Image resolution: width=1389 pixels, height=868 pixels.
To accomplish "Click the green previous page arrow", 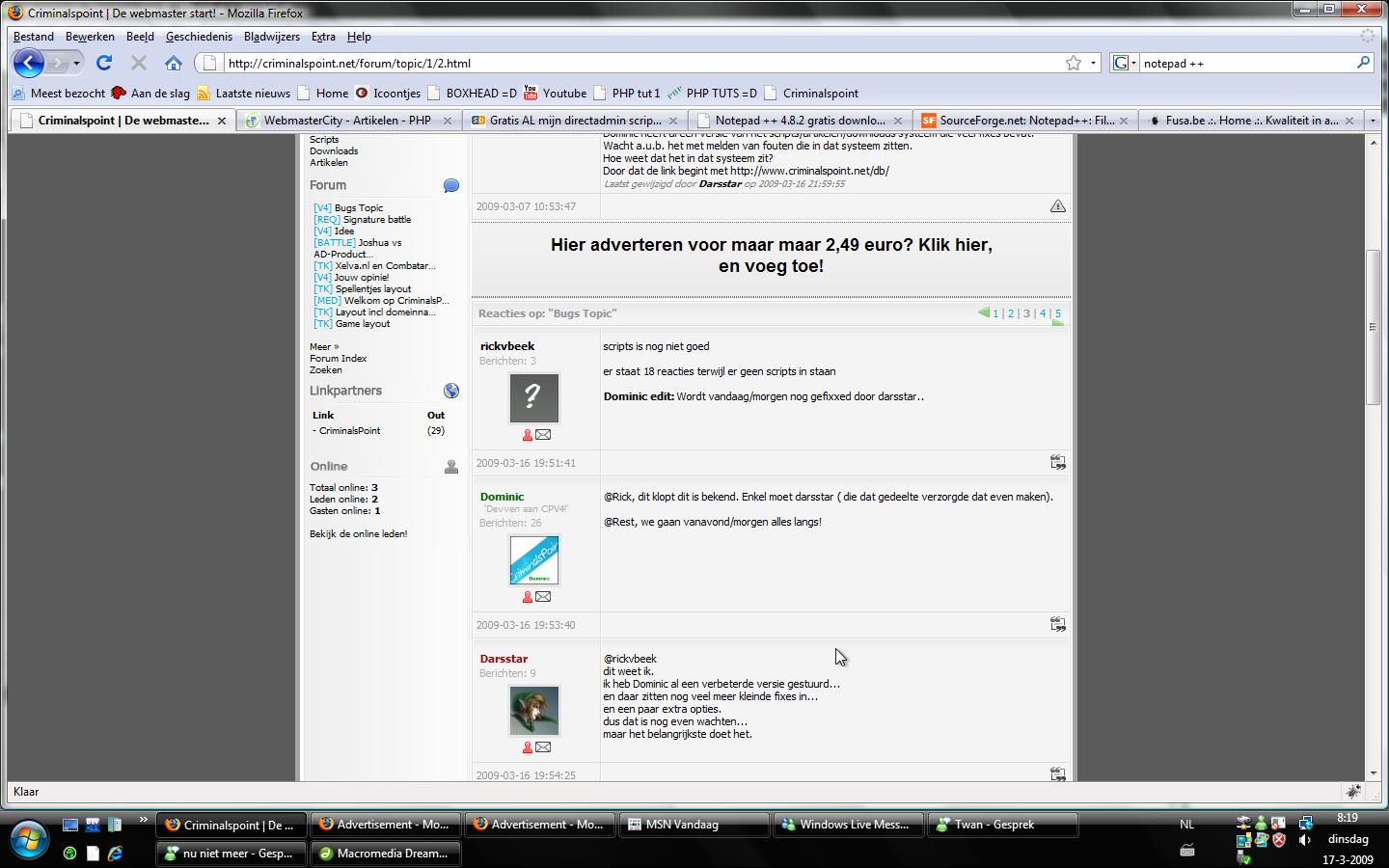I will click(983, 312).
